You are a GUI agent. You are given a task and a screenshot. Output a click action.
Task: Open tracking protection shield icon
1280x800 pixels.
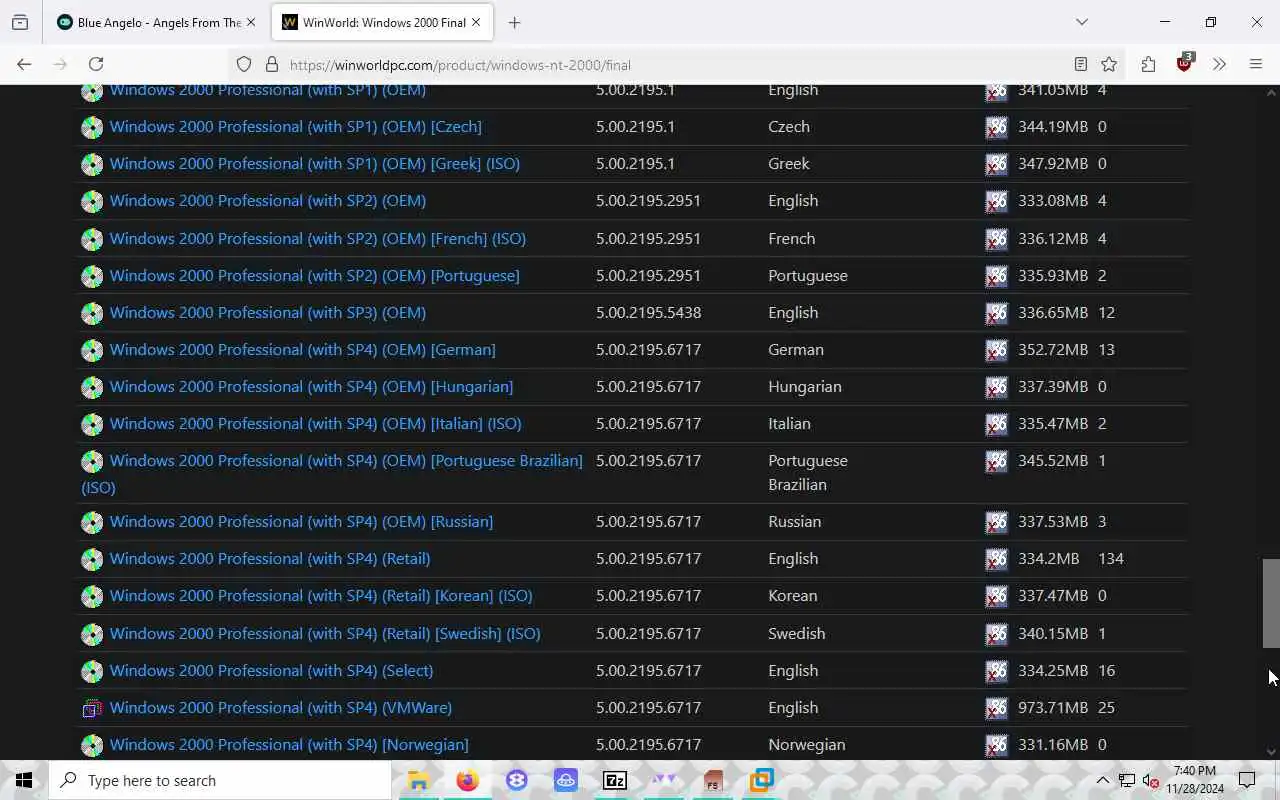(x=244, y=64)
